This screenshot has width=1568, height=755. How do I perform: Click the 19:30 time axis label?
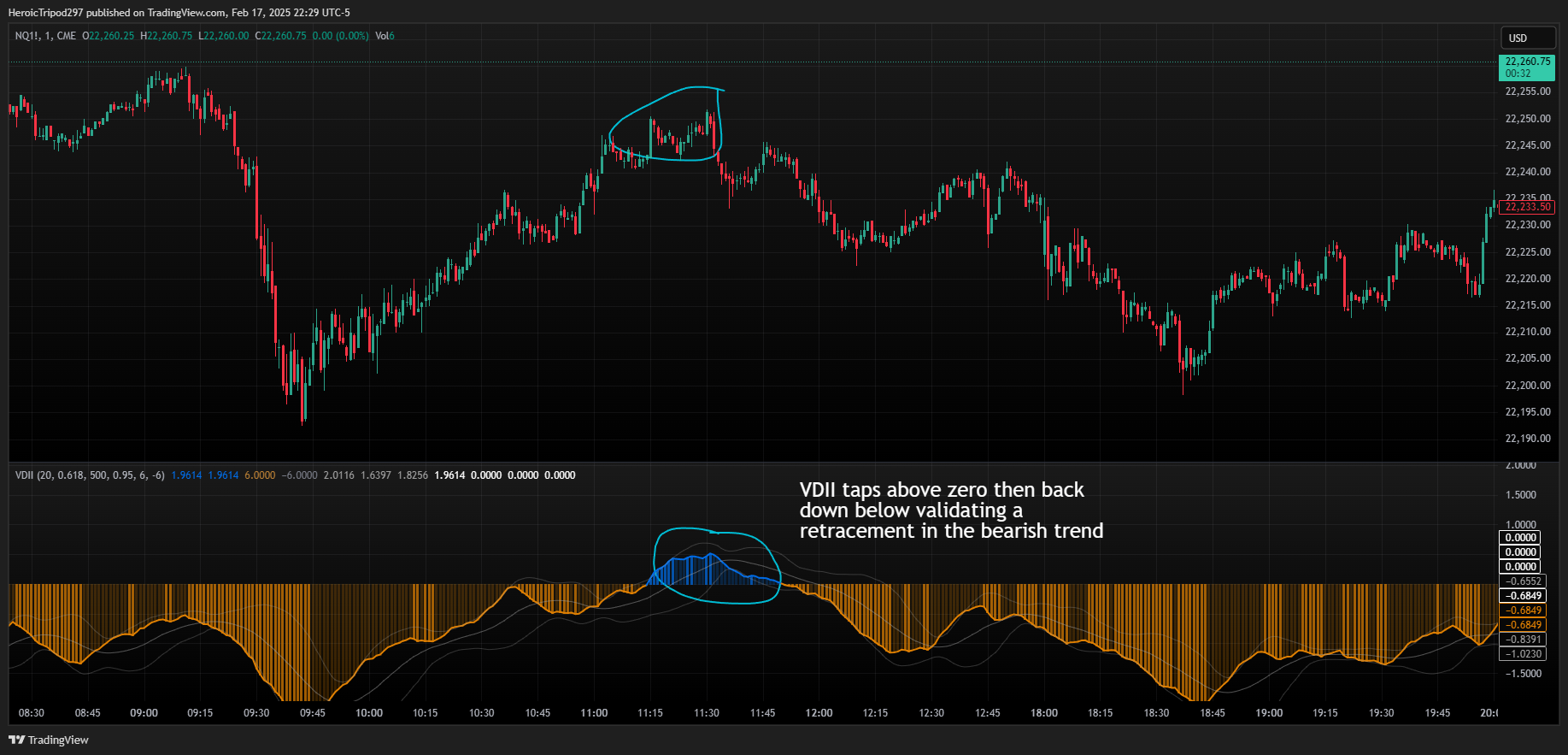click(x=1382, y=713)
